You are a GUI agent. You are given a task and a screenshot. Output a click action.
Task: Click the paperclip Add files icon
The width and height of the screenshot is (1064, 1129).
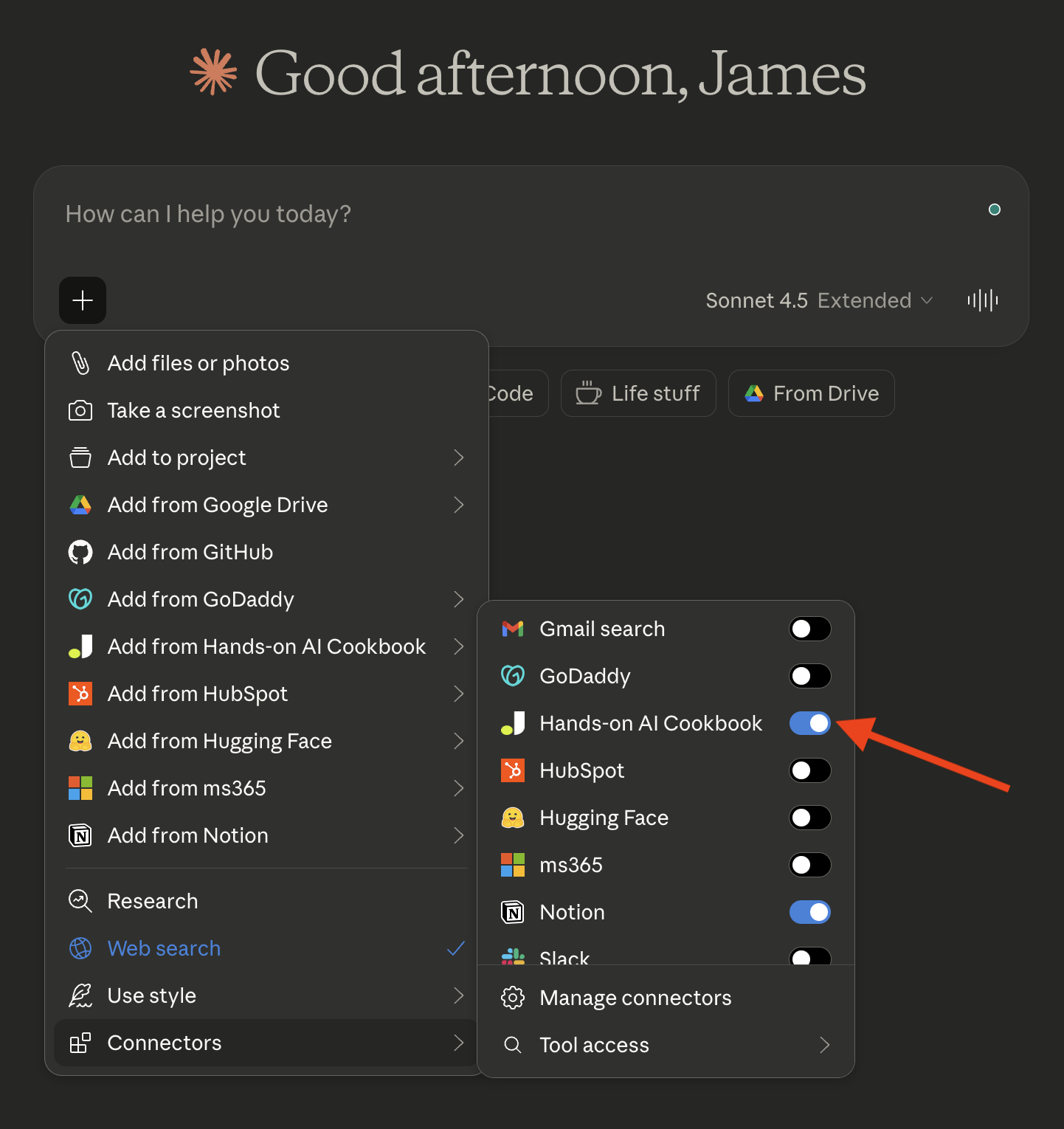80,363
